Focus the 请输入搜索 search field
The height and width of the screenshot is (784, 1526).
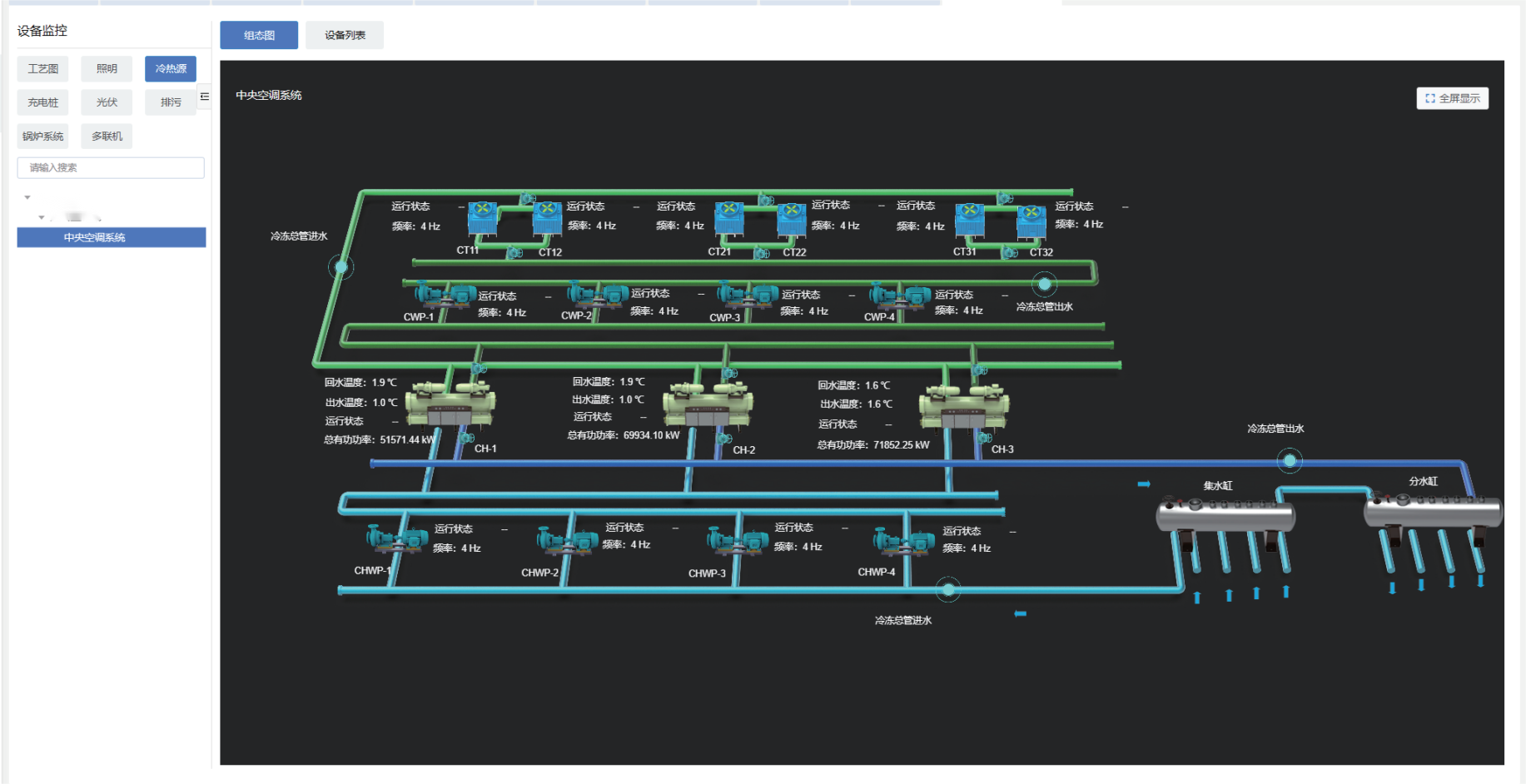111,167
